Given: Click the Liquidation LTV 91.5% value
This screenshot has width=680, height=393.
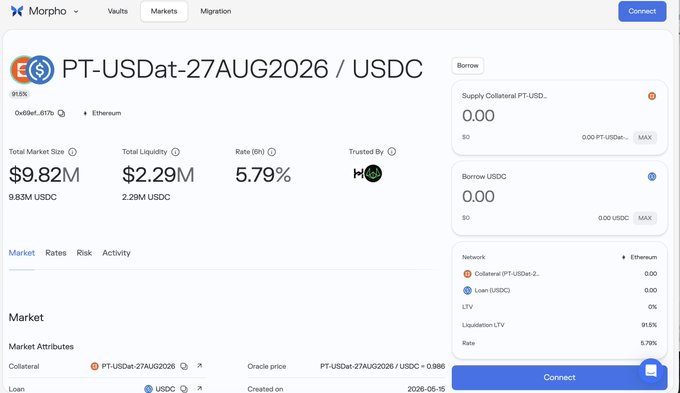Looking at the screenshot, I should pos(649,325).
